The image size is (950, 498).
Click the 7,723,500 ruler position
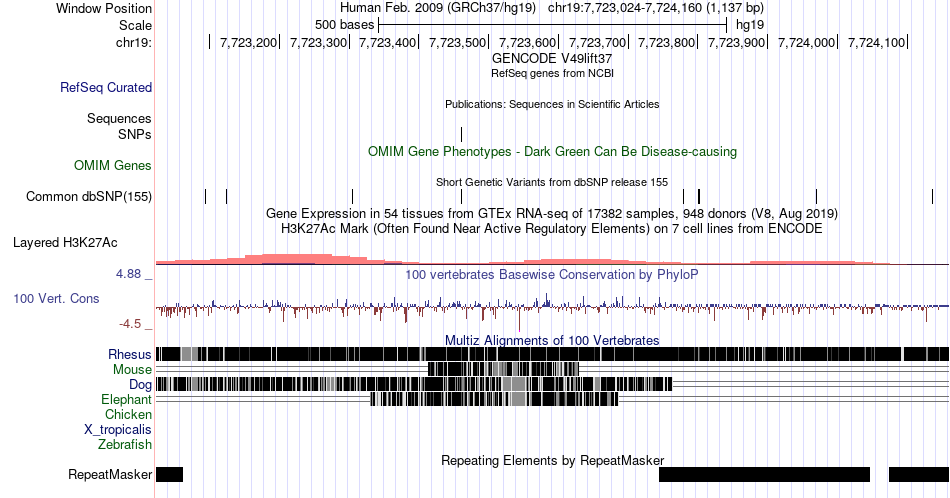pos(457,42)
